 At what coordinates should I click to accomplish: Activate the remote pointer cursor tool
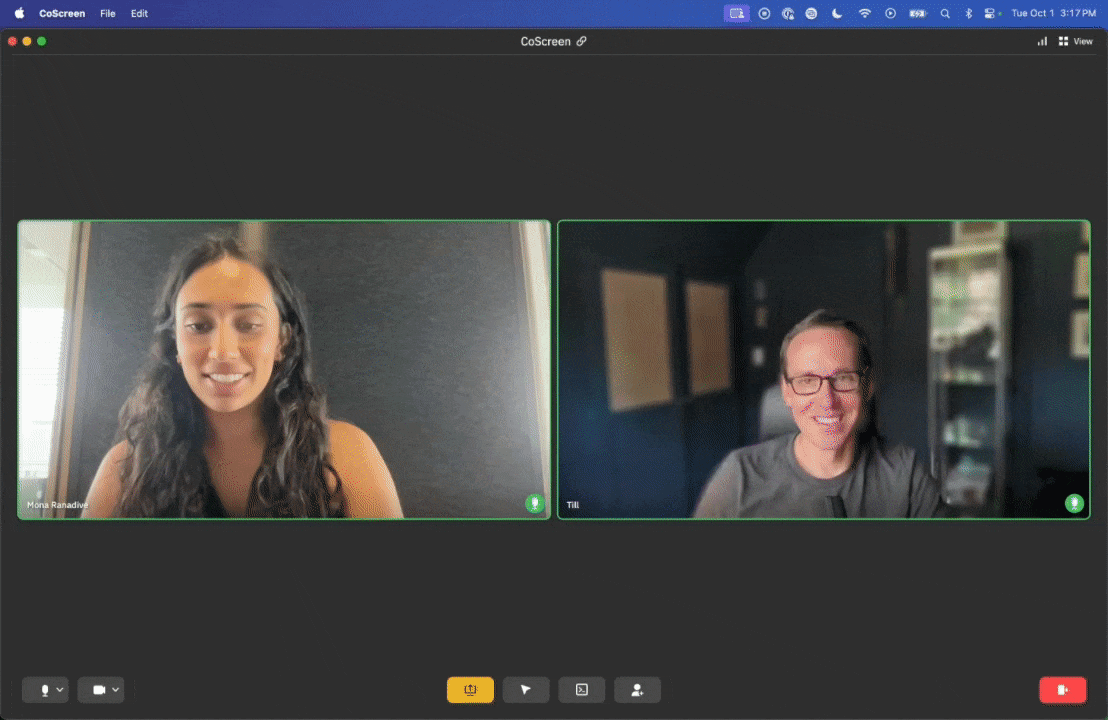526,690
